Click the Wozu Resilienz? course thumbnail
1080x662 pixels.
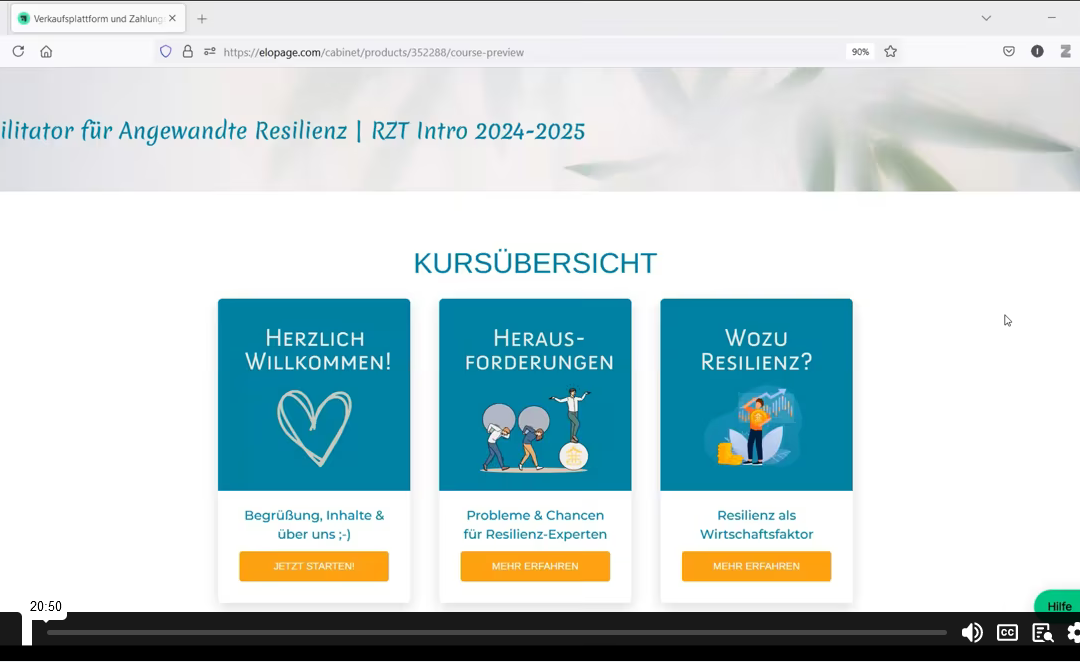coord(756,395)
